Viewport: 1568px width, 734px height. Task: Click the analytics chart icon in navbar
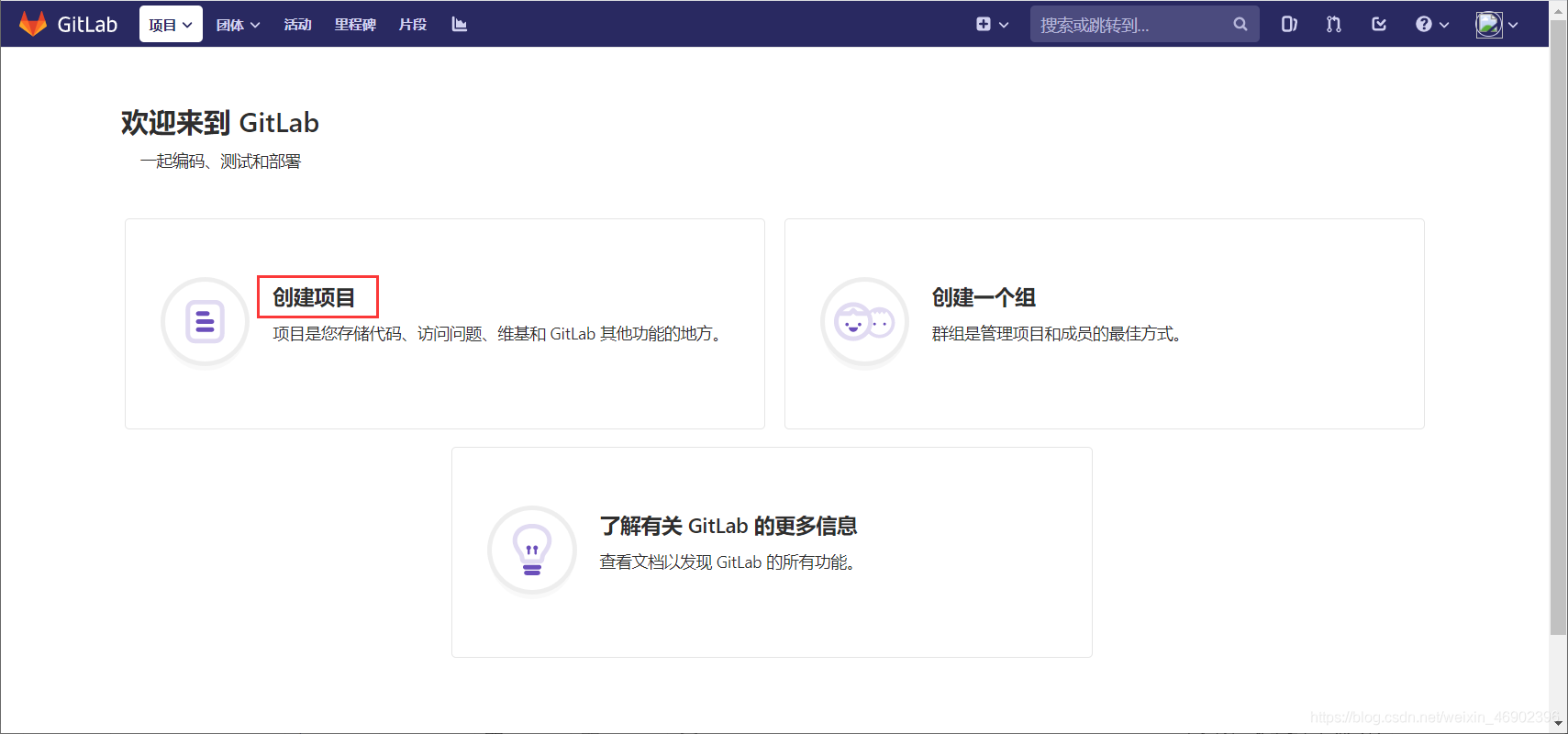[460, 25]
